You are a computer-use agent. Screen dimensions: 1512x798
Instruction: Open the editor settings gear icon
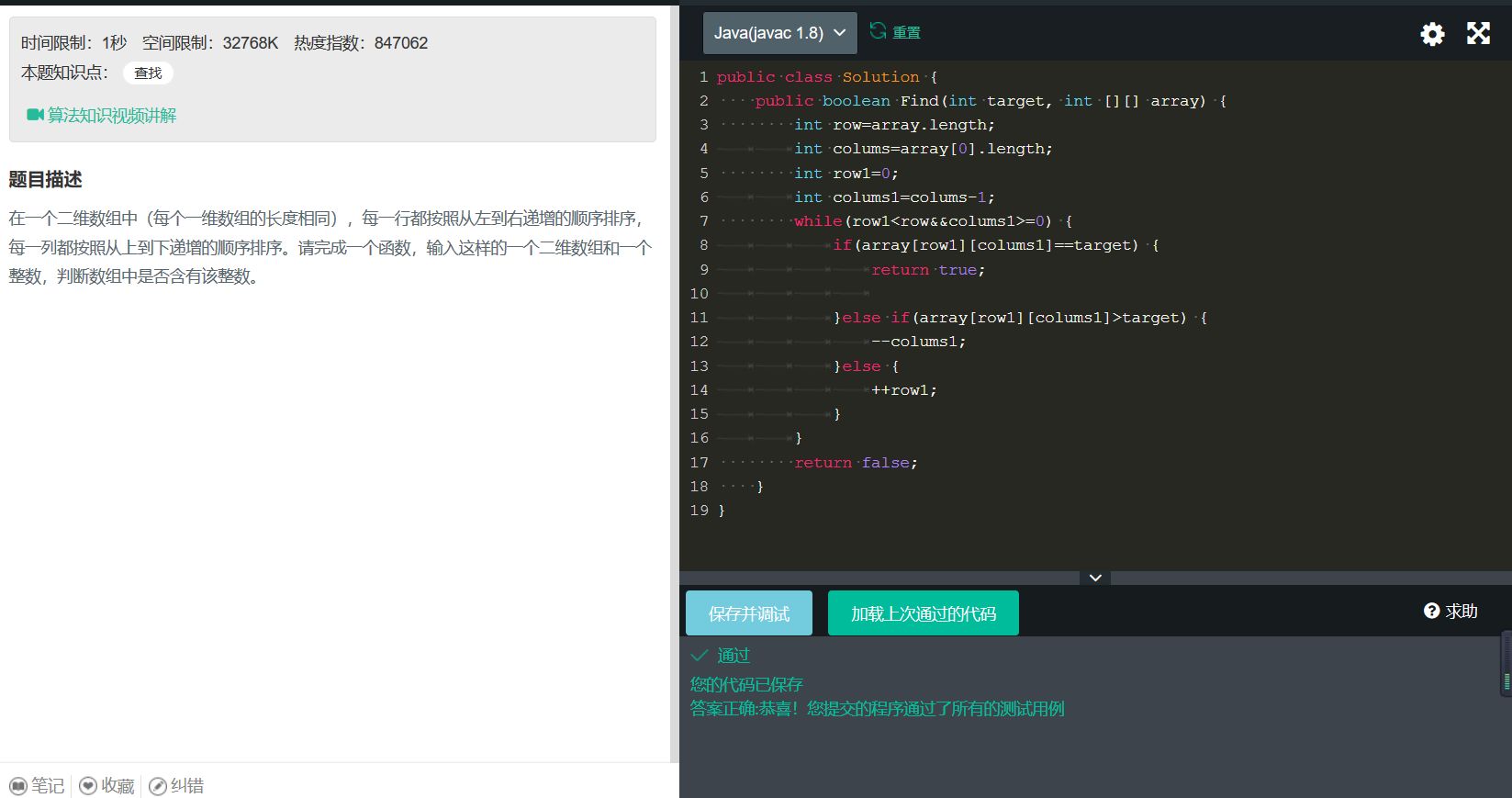point(1432,34)
